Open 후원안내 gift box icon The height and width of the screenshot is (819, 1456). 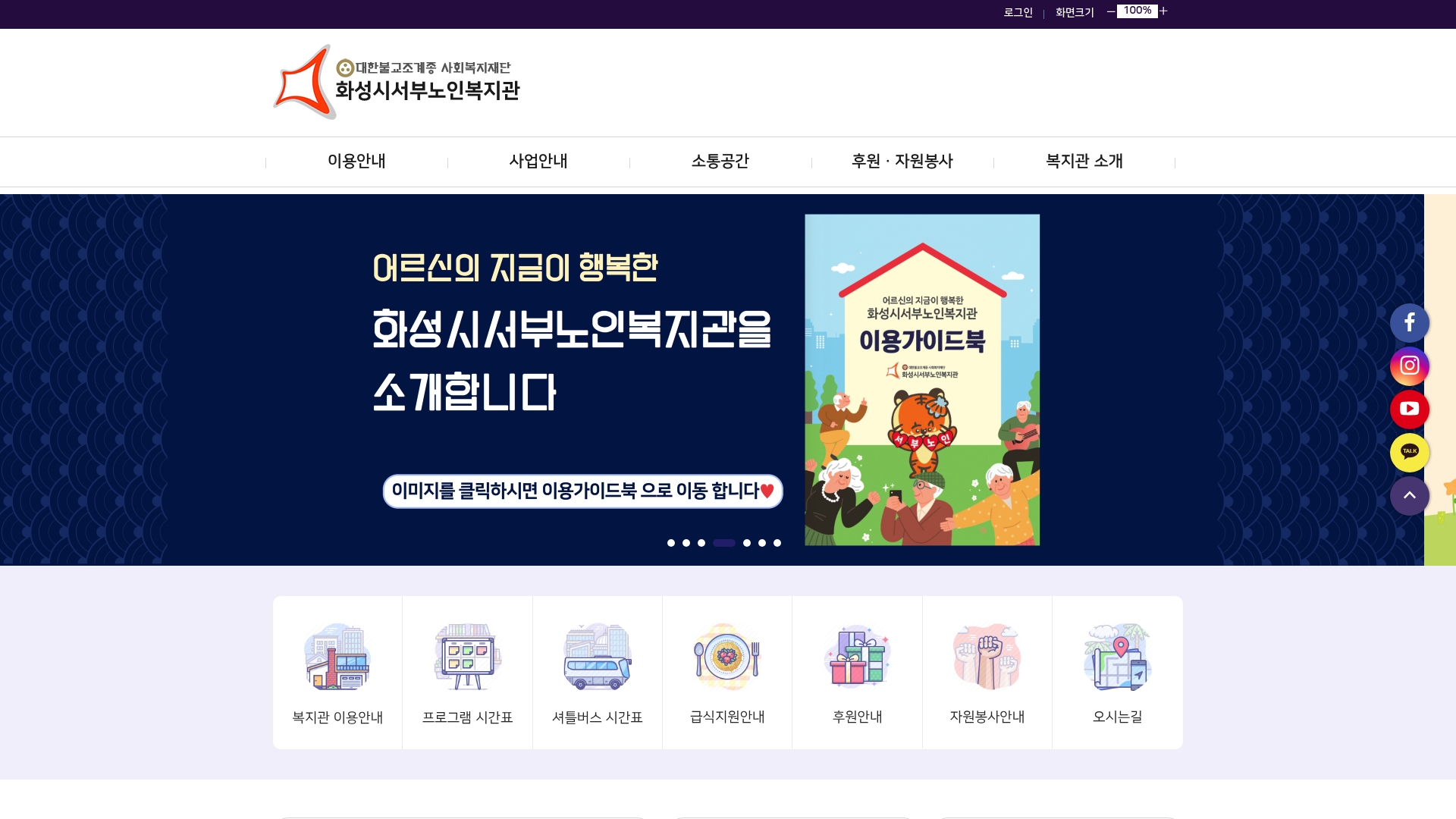[x=857, y=657]
